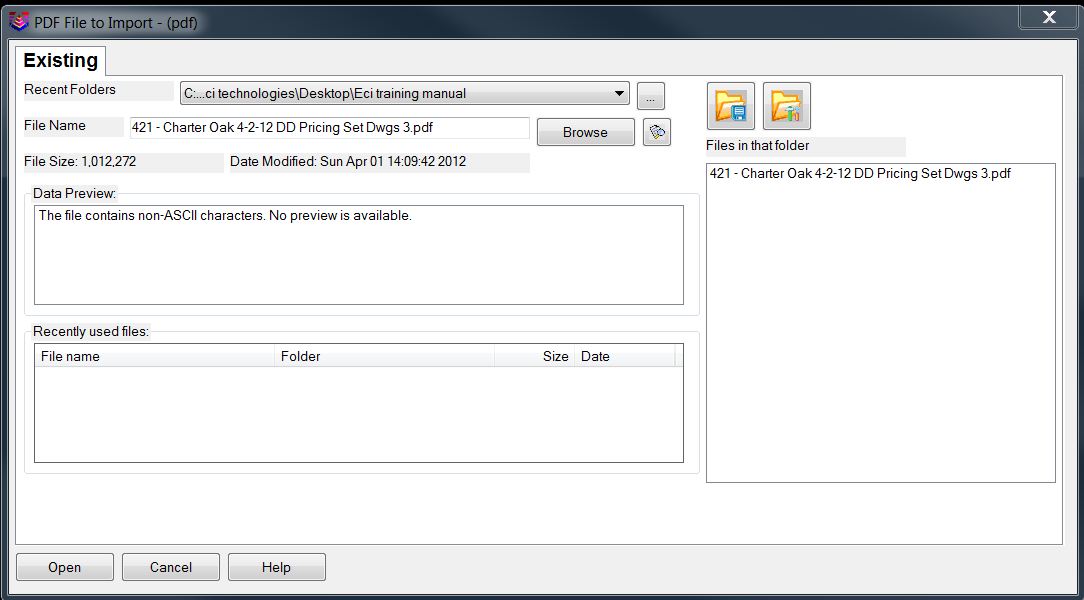Open the Recent Folders dropdown

(404, 93)
